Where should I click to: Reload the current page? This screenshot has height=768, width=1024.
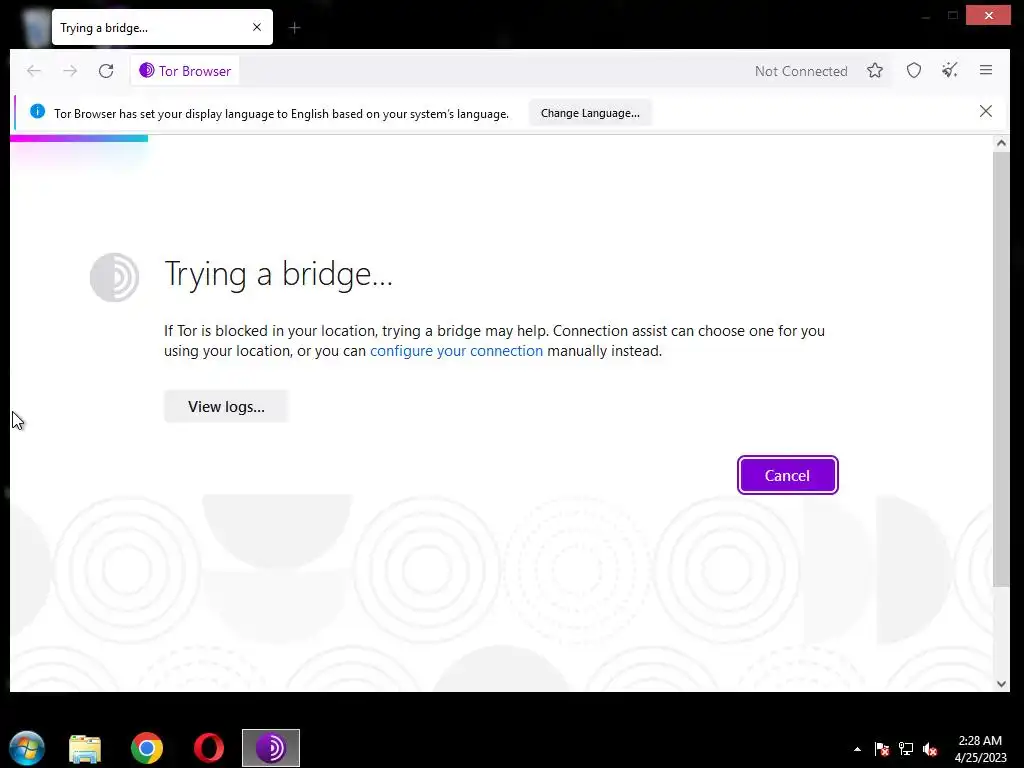point(106,71)
